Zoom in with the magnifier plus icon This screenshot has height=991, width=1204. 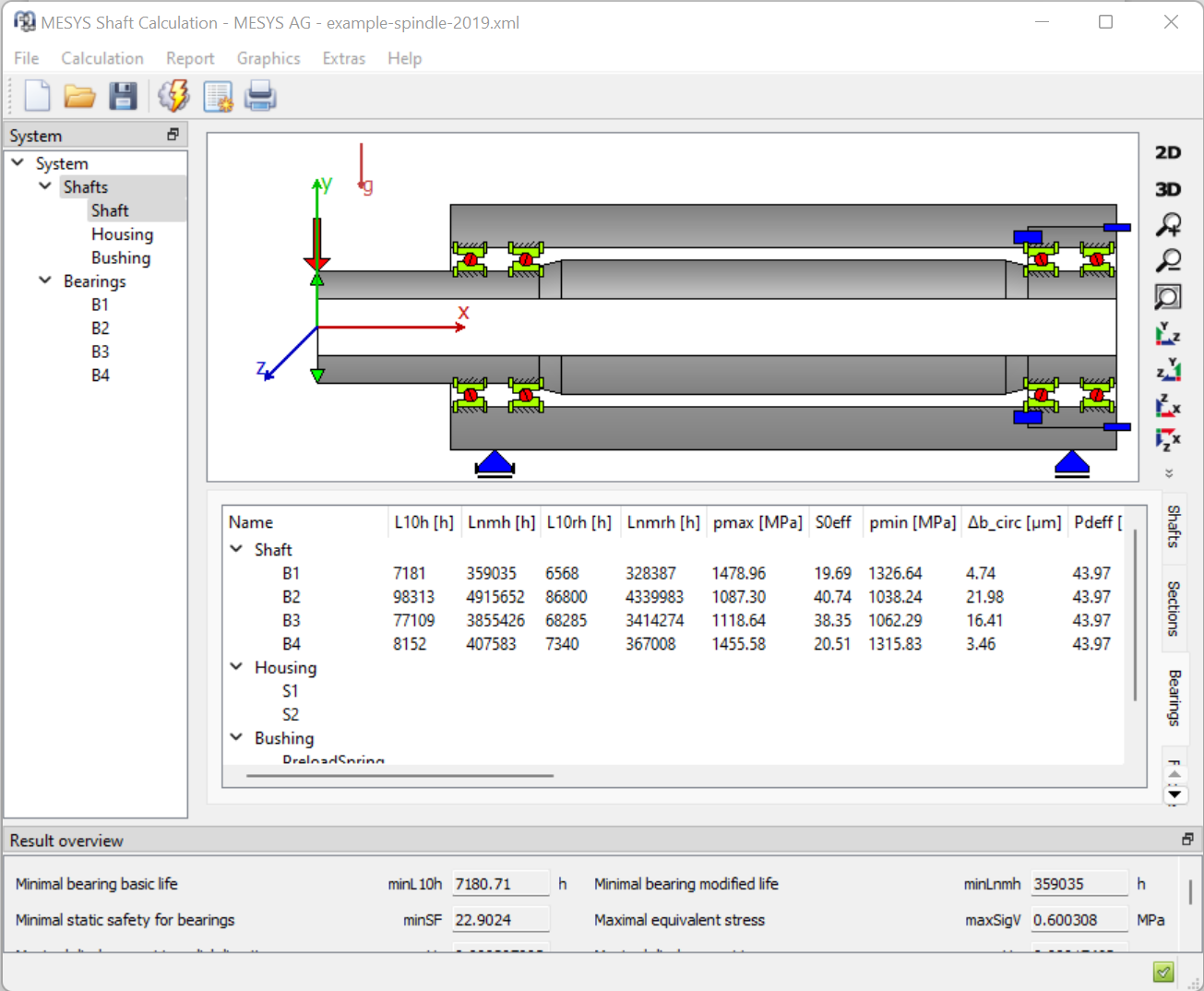[1168, 225]
